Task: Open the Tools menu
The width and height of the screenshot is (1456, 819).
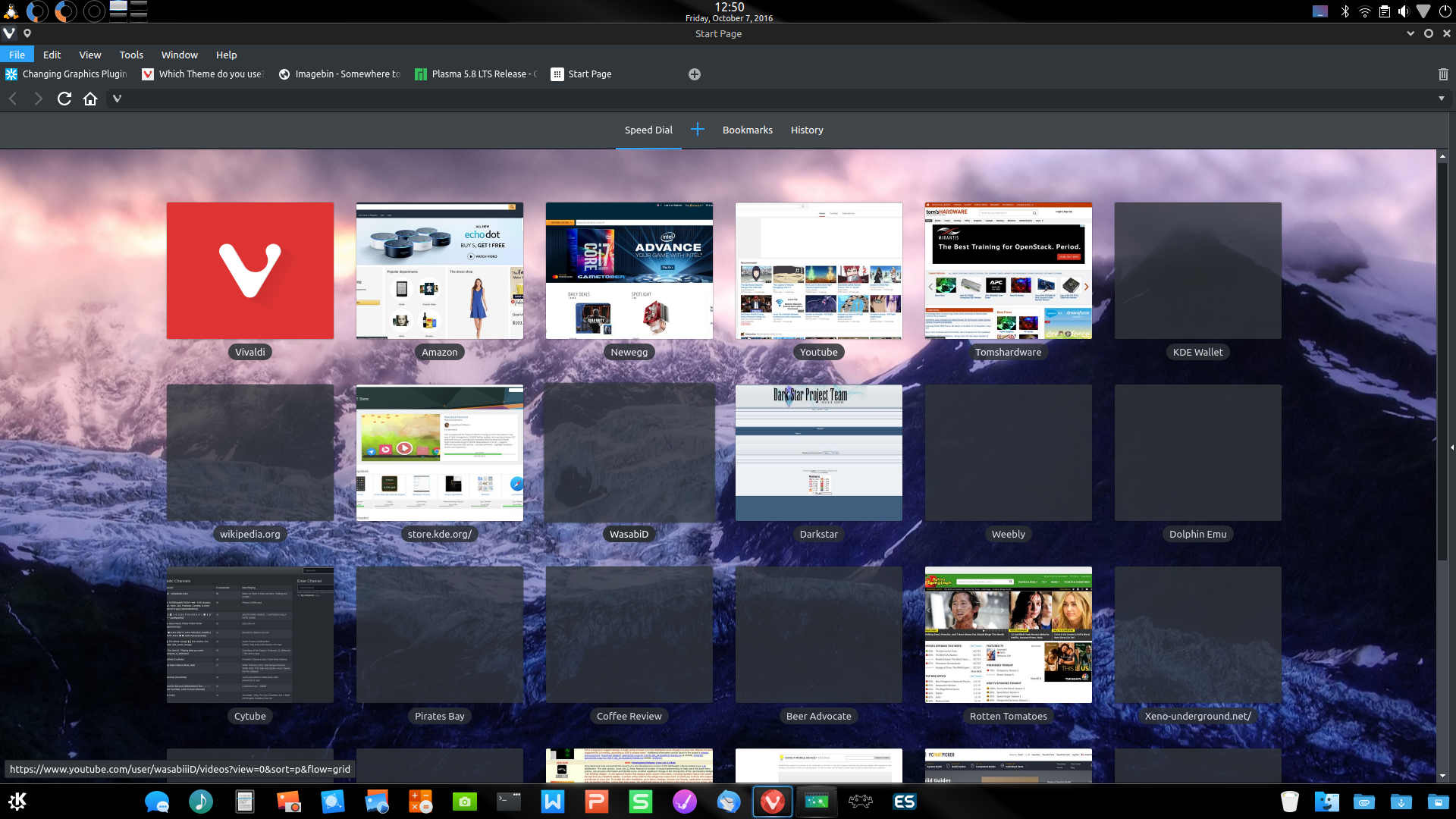Action: point(131,55)
